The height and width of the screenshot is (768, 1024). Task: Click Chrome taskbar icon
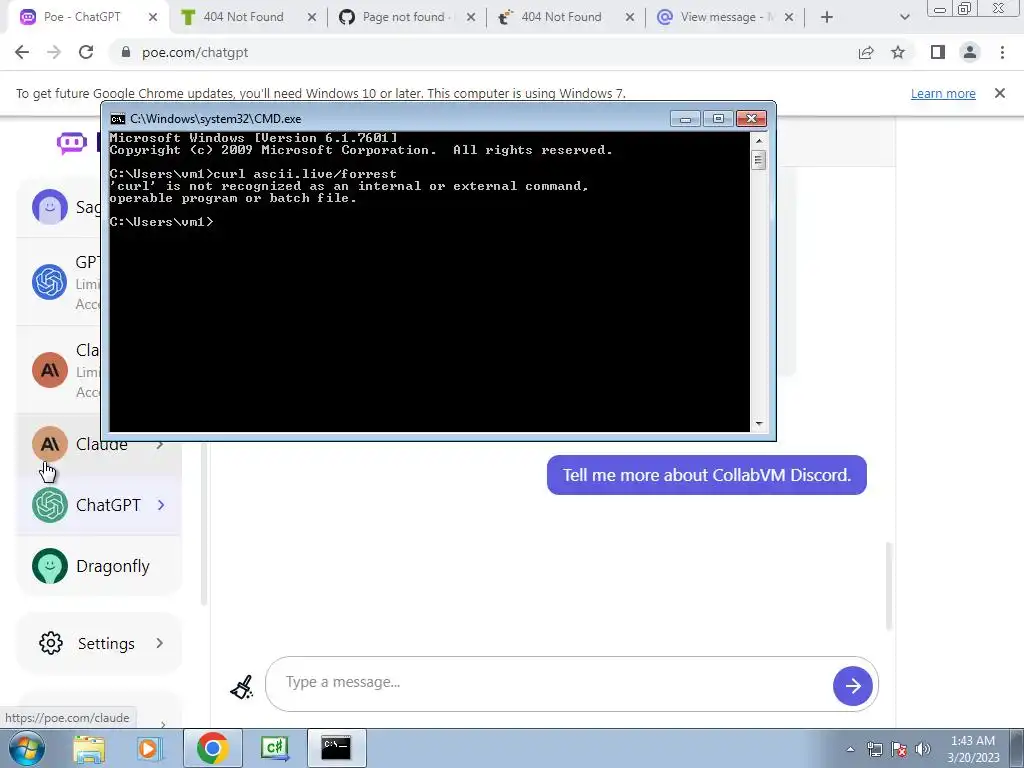pyautogui.click(x=212, y=748)
